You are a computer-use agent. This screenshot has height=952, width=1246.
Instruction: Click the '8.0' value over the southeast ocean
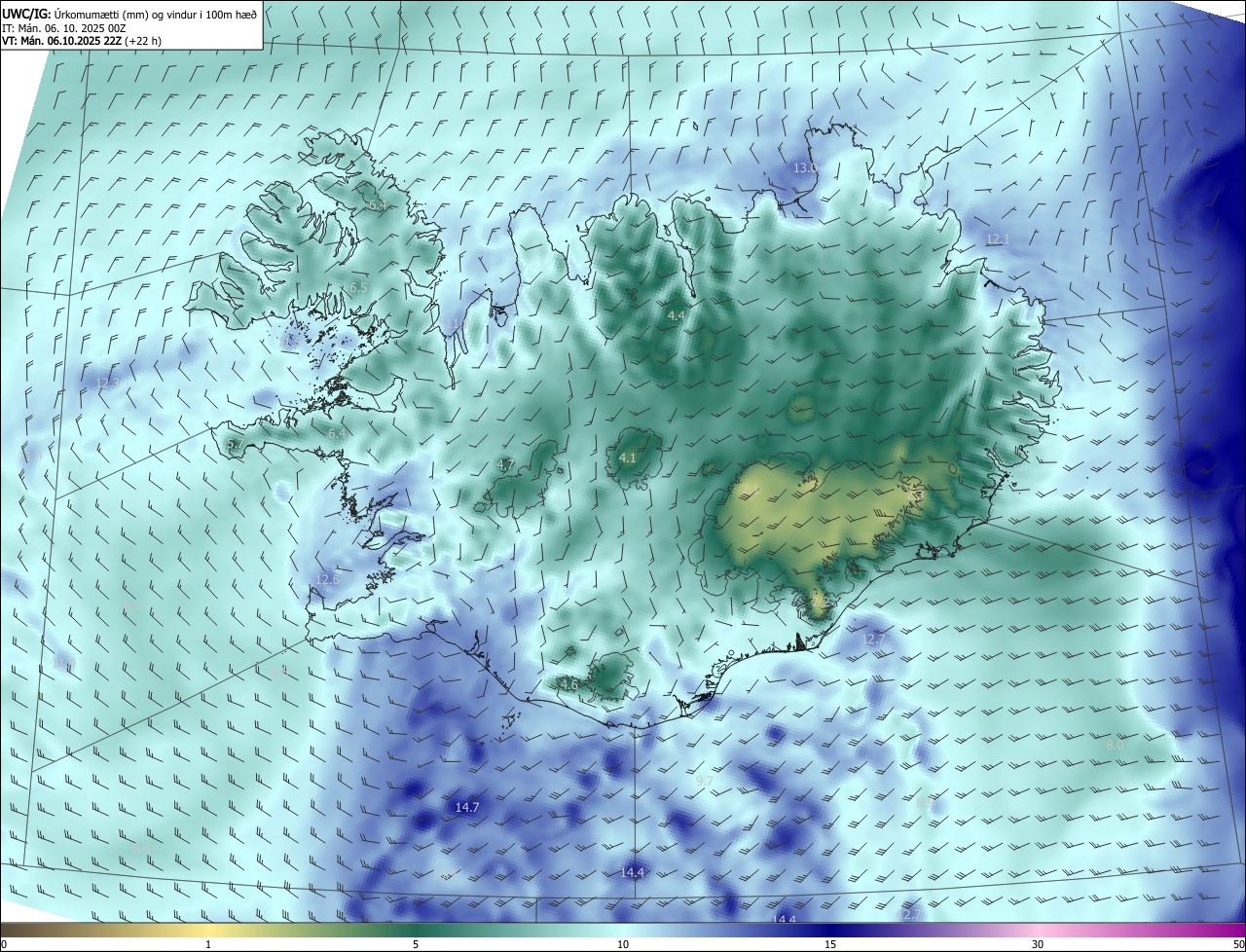point(1115,745)
